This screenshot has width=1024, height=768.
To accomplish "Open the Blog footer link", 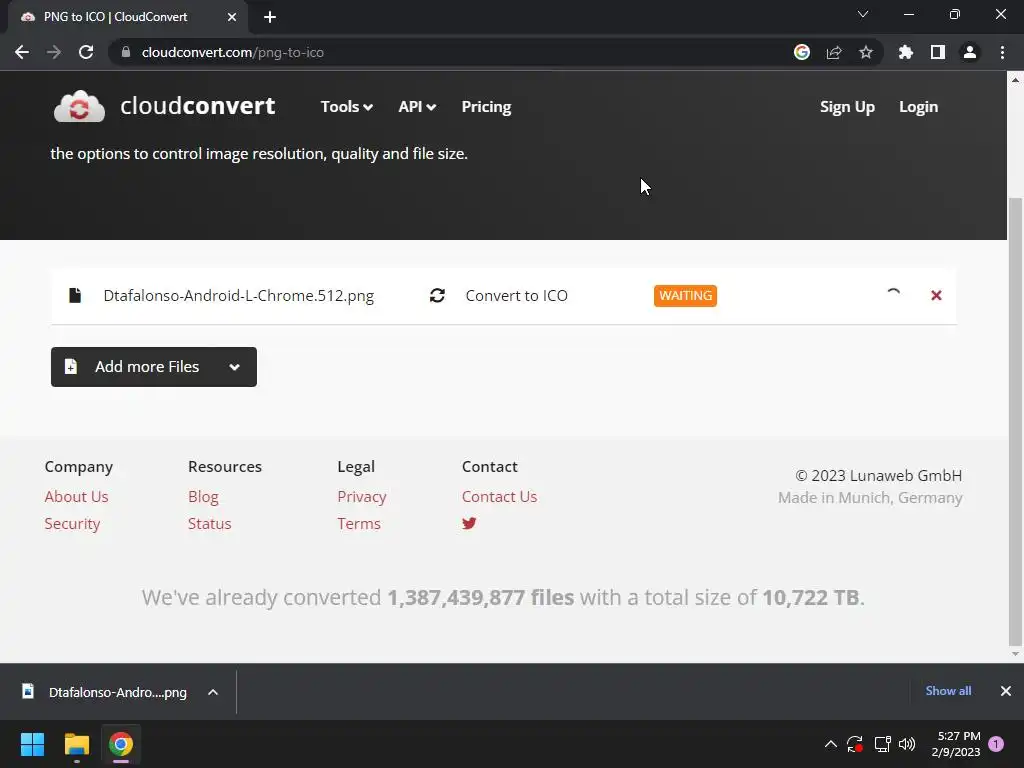I will tap(203, 496).
